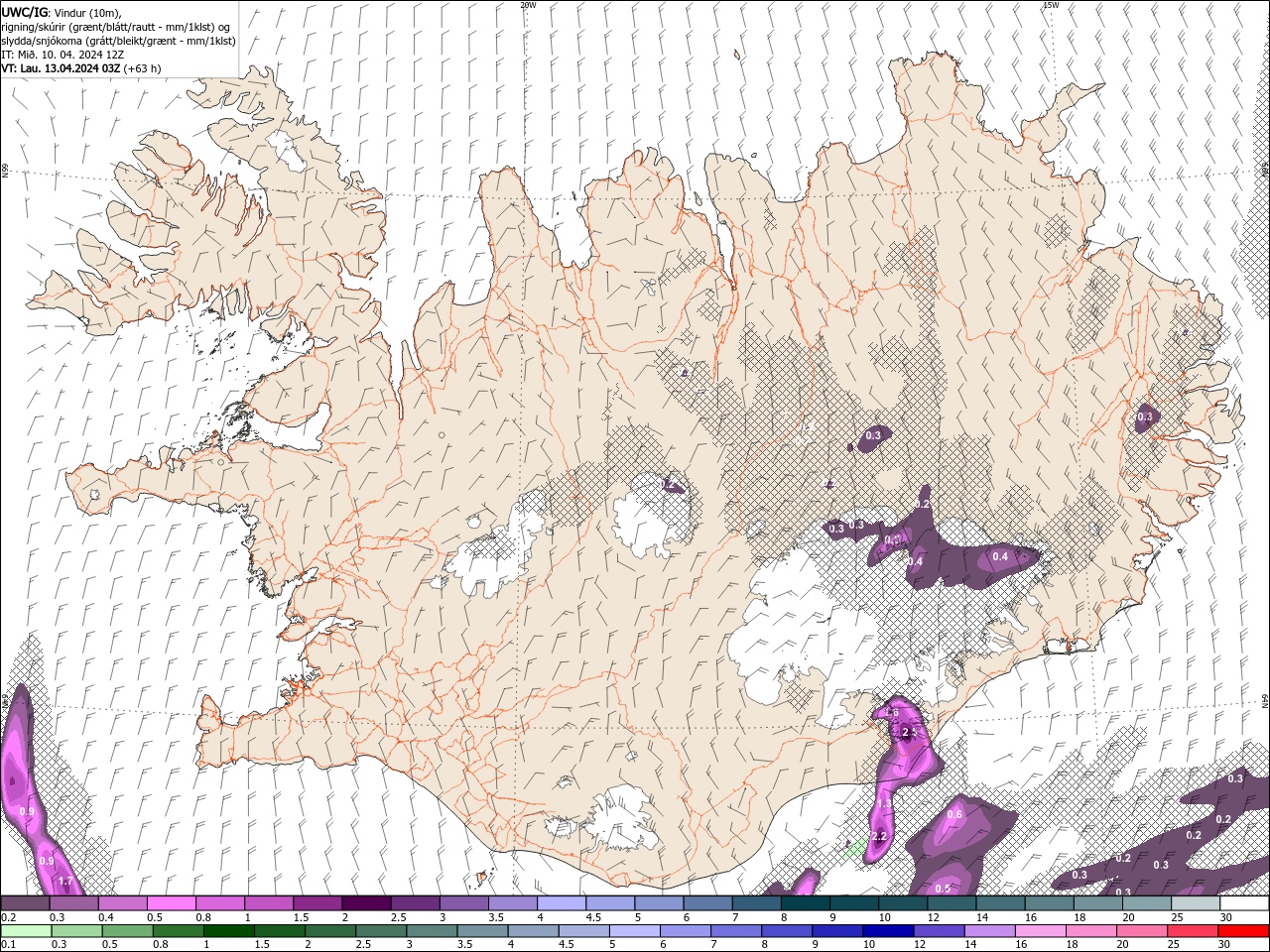Viewport: 1270px width, 952px height.
Task: Click the 15W longitude label
Action: pyautogui.click(x=1051, y=5)
